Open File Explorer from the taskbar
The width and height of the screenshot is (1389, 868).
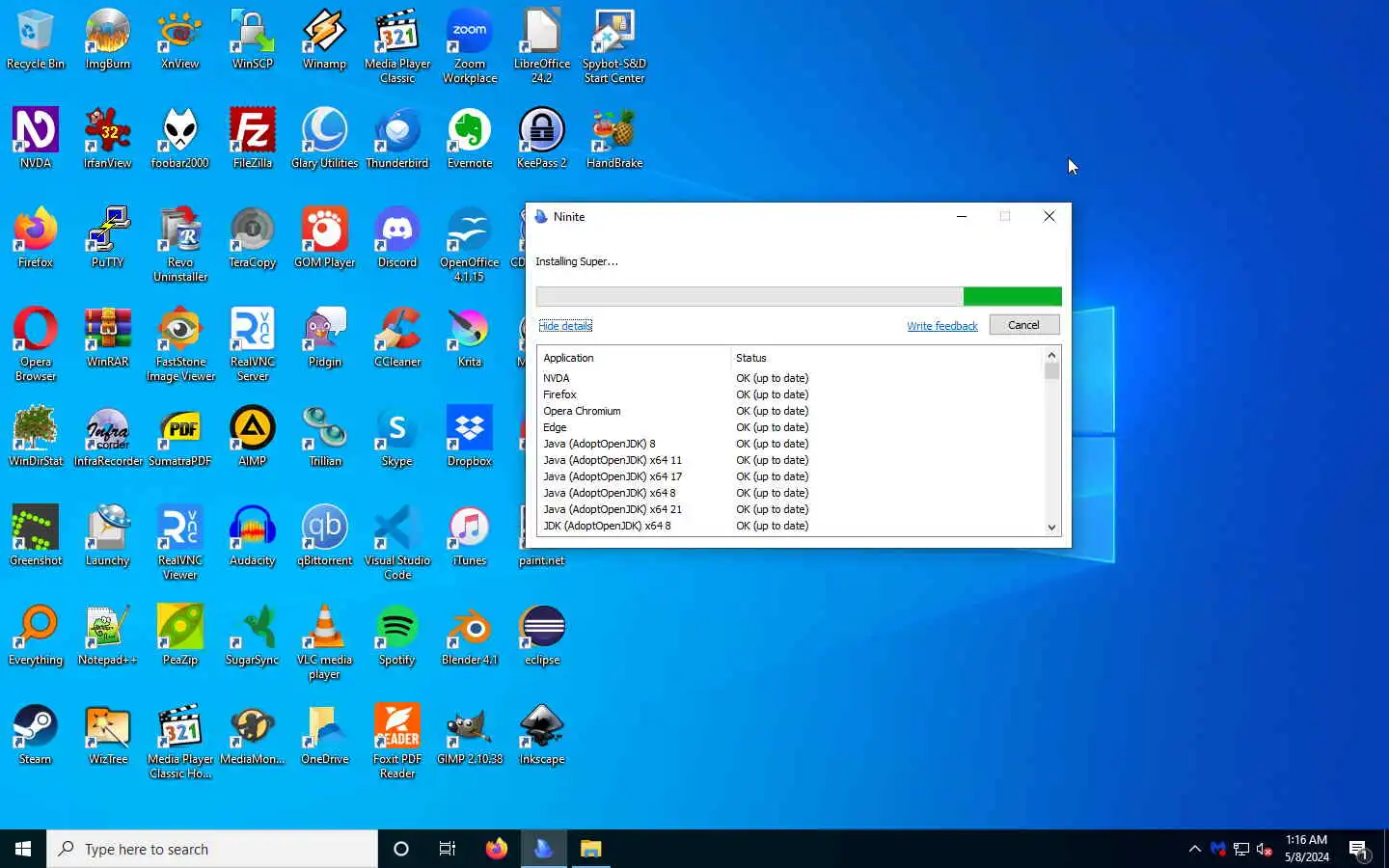[591, 849]
